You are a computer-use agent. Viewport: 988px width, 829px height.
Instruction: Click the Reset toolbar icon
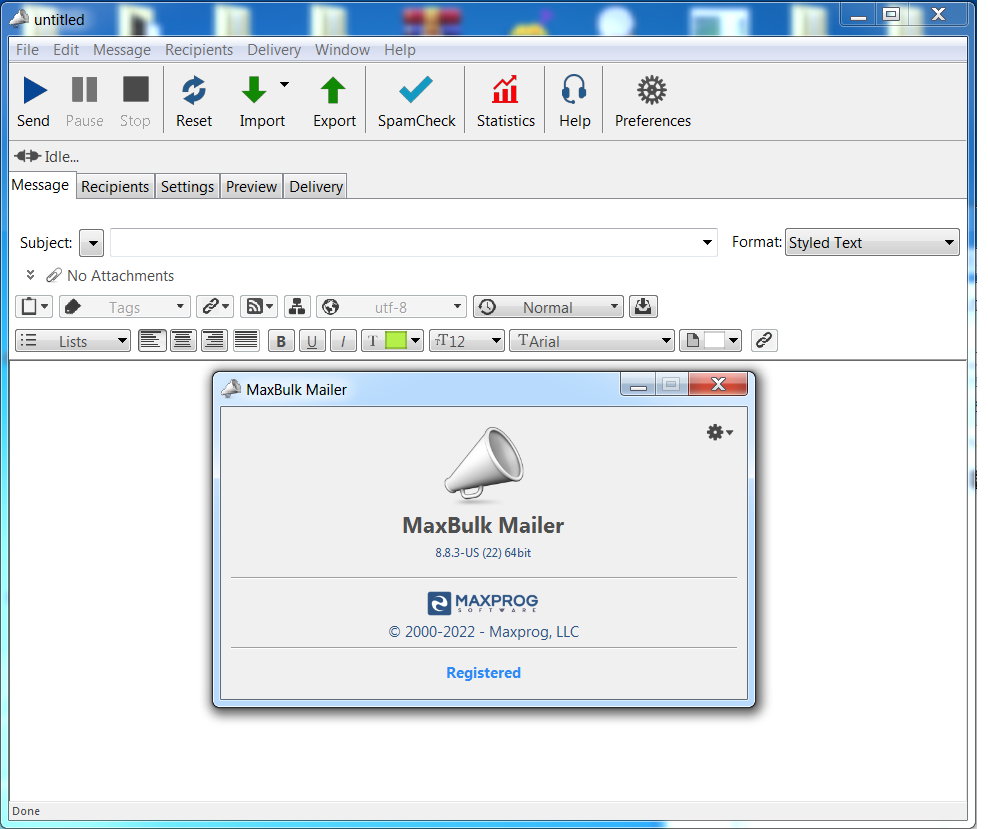194,91
